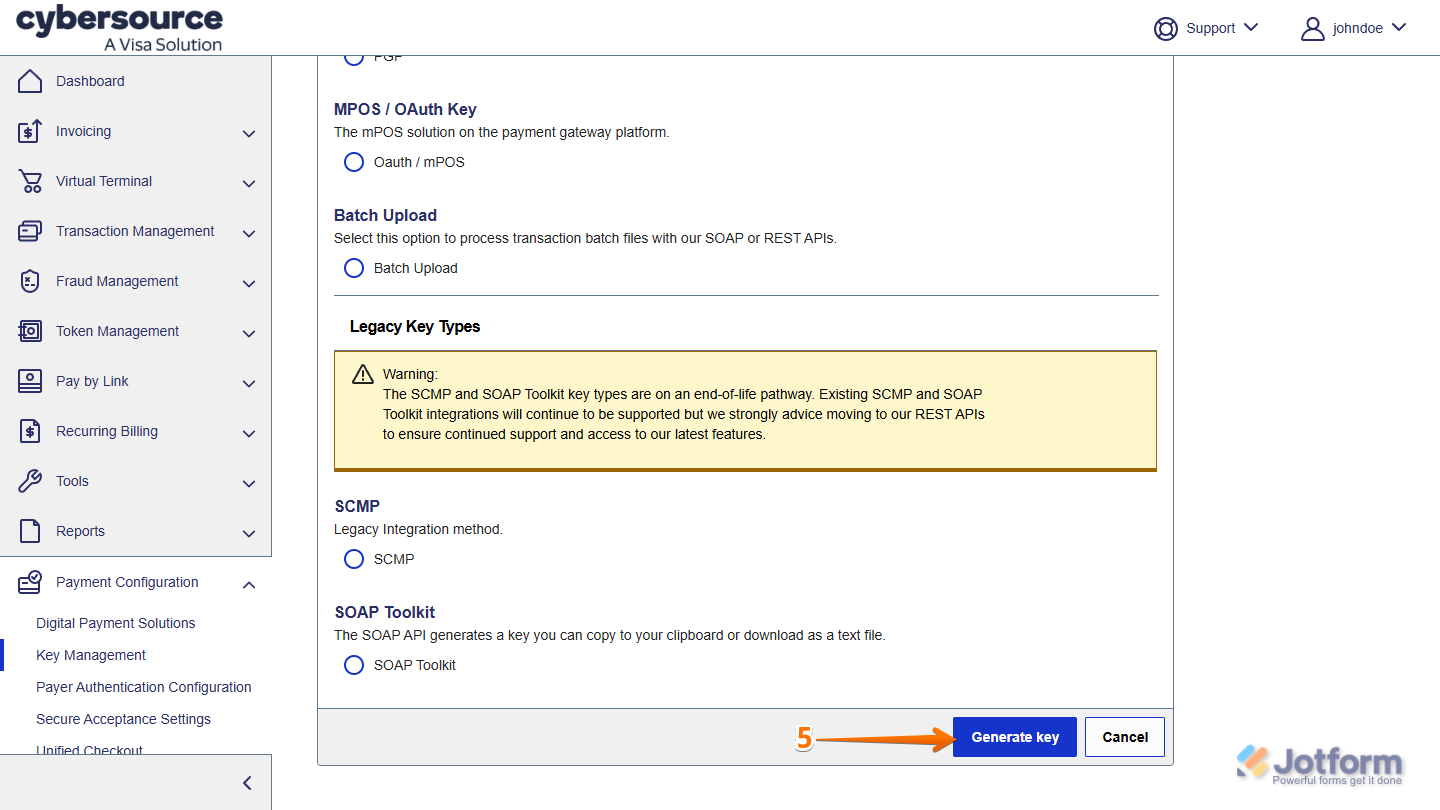This screenshot has width=1440, height=810.
Task: Select the SOAP Toolkit radio button
Action: pos(354,665)
